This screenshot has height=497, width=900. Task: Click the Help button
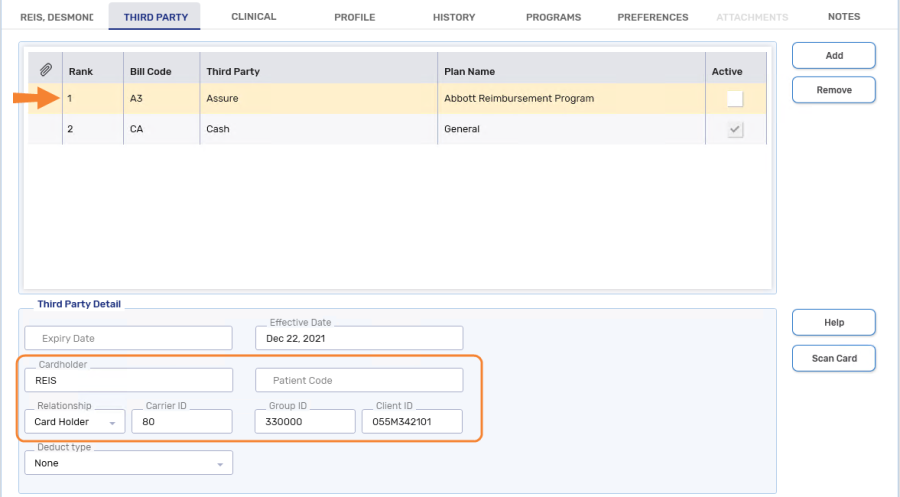tap(833, 323)
